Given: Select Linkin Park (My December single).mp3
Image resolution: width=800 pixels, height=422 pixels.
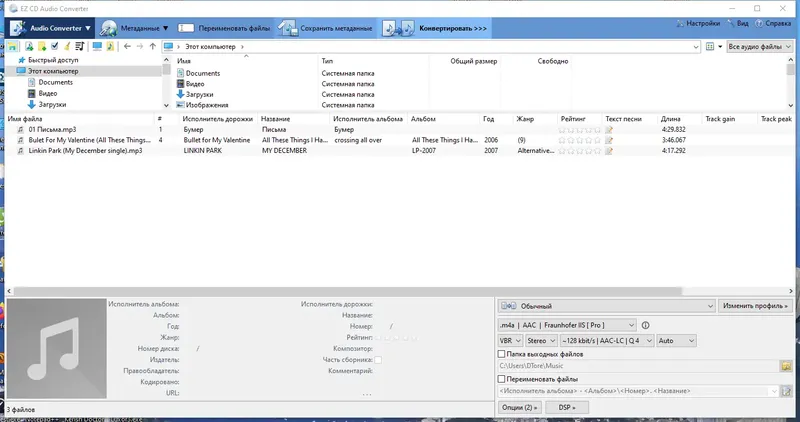Looking at the screenshot, I should [x=85, y=151].
